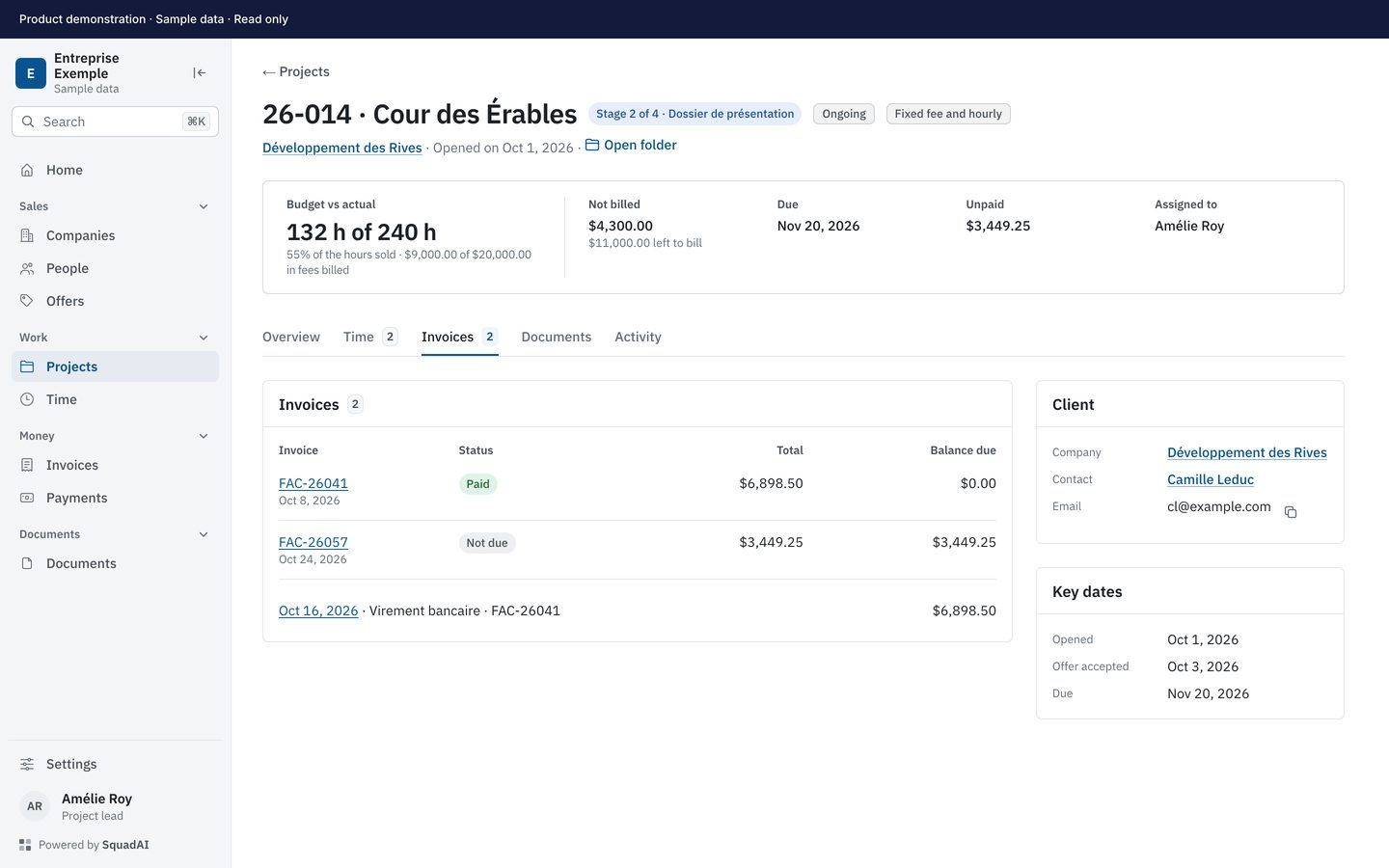1389x868 pixels.
Task: Click the Stage 2 of 4 badge
Action: [695, 114]
